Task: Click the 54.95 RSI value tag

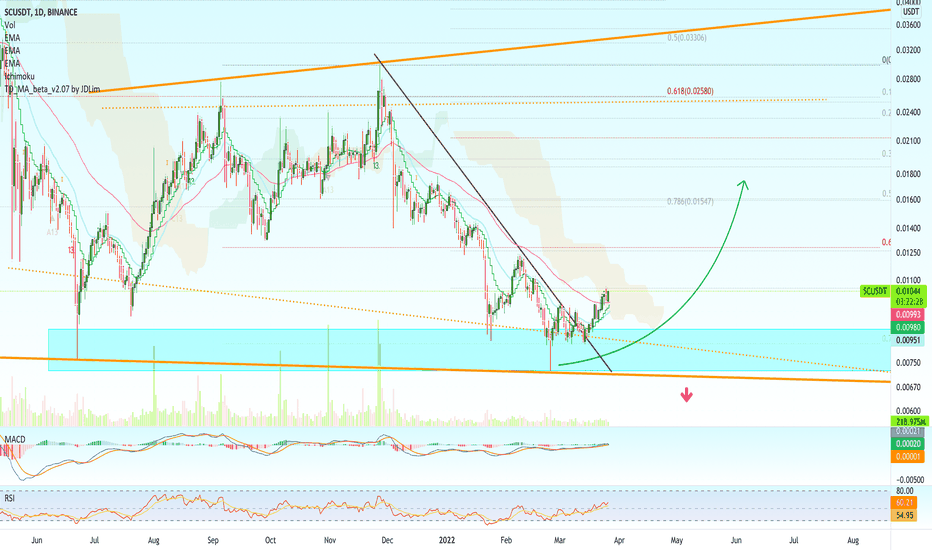Action: coord(905,515)
